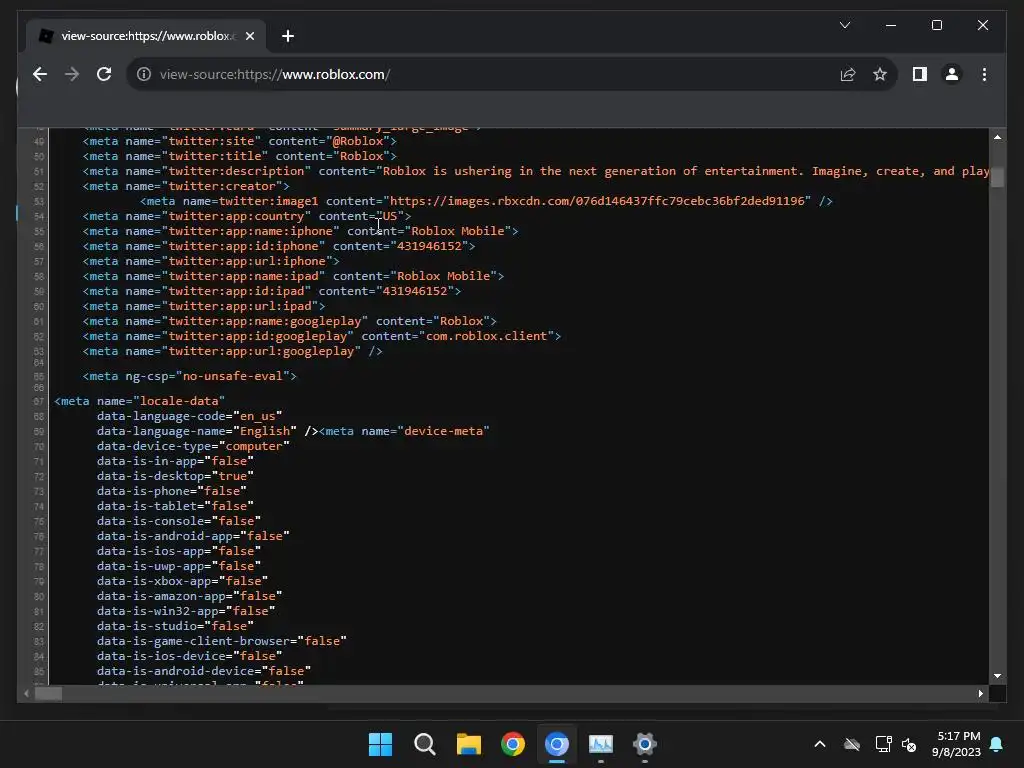Click the scroll up arrow
Image resolution: width=1024 pixels, height=768 pixels.
coord(997,137)
